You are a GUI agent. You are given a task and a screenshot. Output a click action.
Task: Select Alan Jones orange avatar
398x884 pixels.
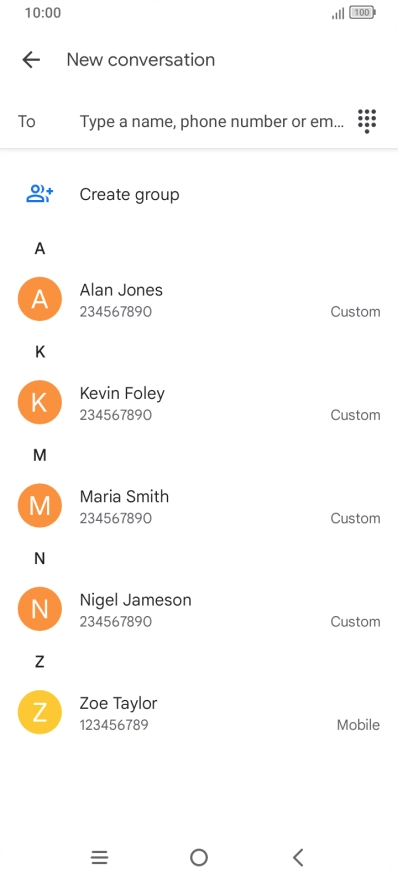point(39,299)
